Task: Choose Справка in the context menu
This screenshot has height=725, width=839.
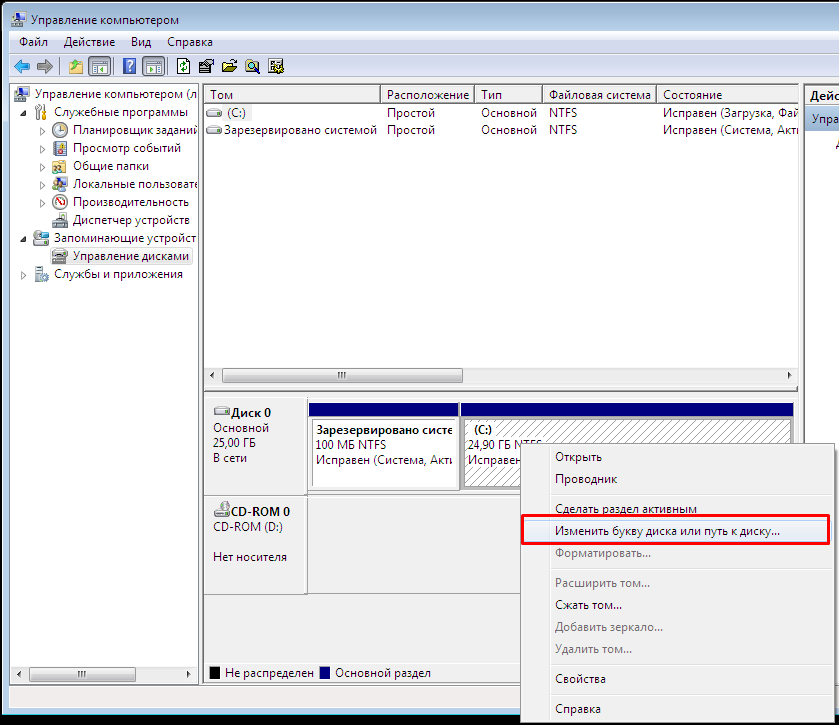Action: click(677, 709)
